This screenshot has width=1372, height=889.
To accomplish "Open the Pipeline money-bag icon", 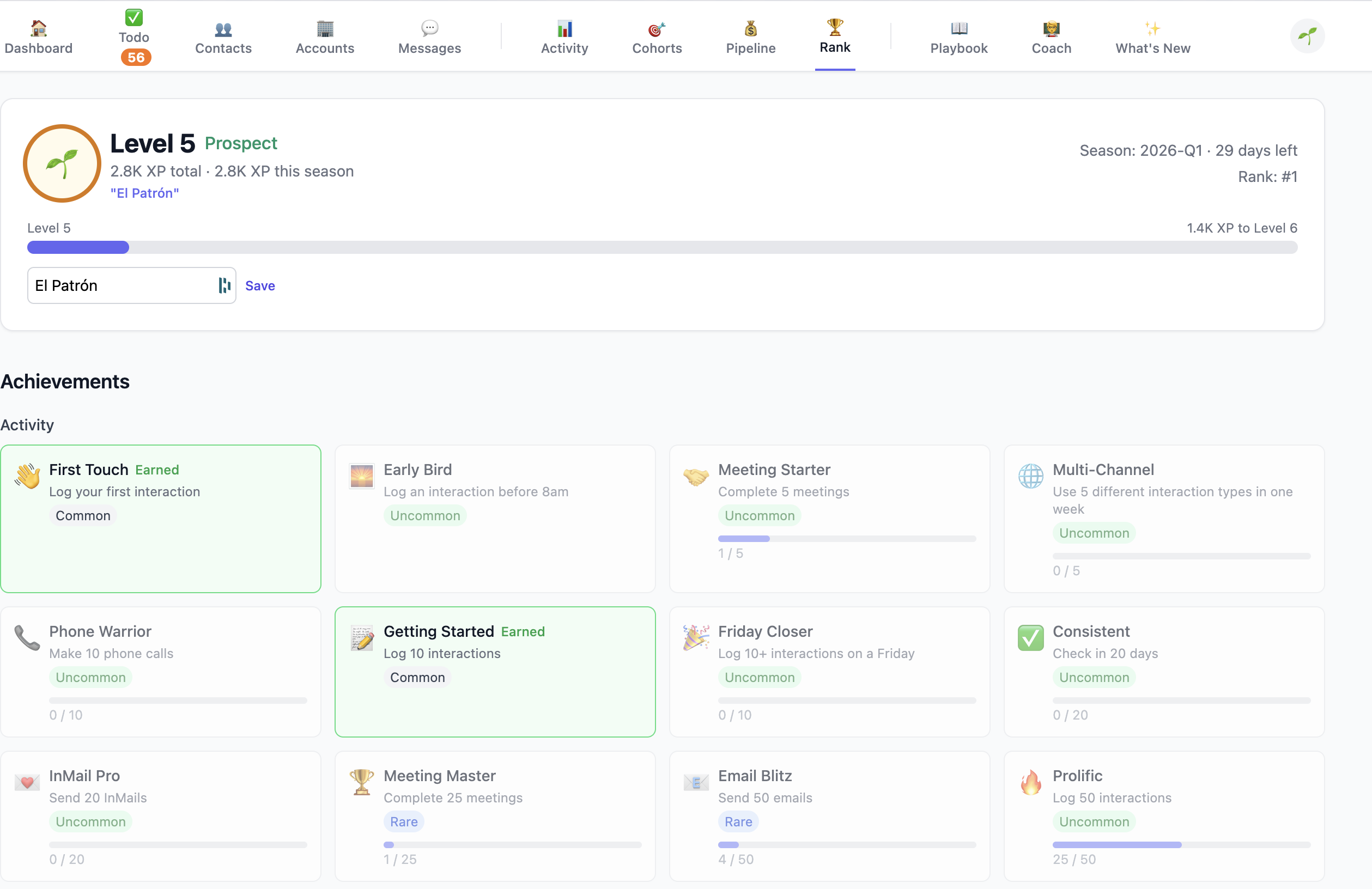I will (750, 27).
